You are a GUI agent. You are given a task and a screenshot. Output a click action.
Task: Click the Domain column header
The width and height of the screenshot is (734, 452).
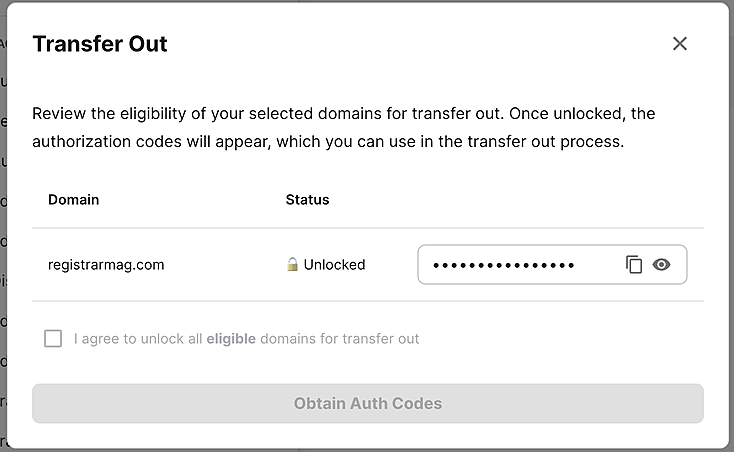[73, 199]
